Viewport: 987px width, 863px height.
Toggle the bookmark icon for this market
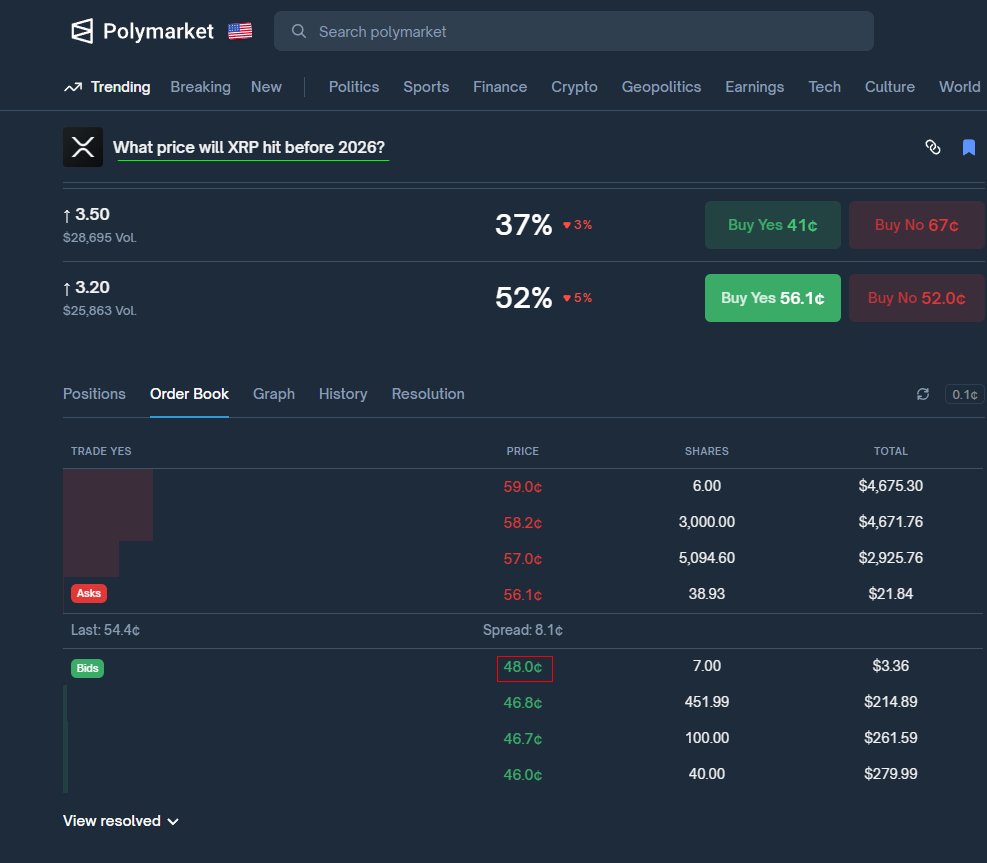968,148
